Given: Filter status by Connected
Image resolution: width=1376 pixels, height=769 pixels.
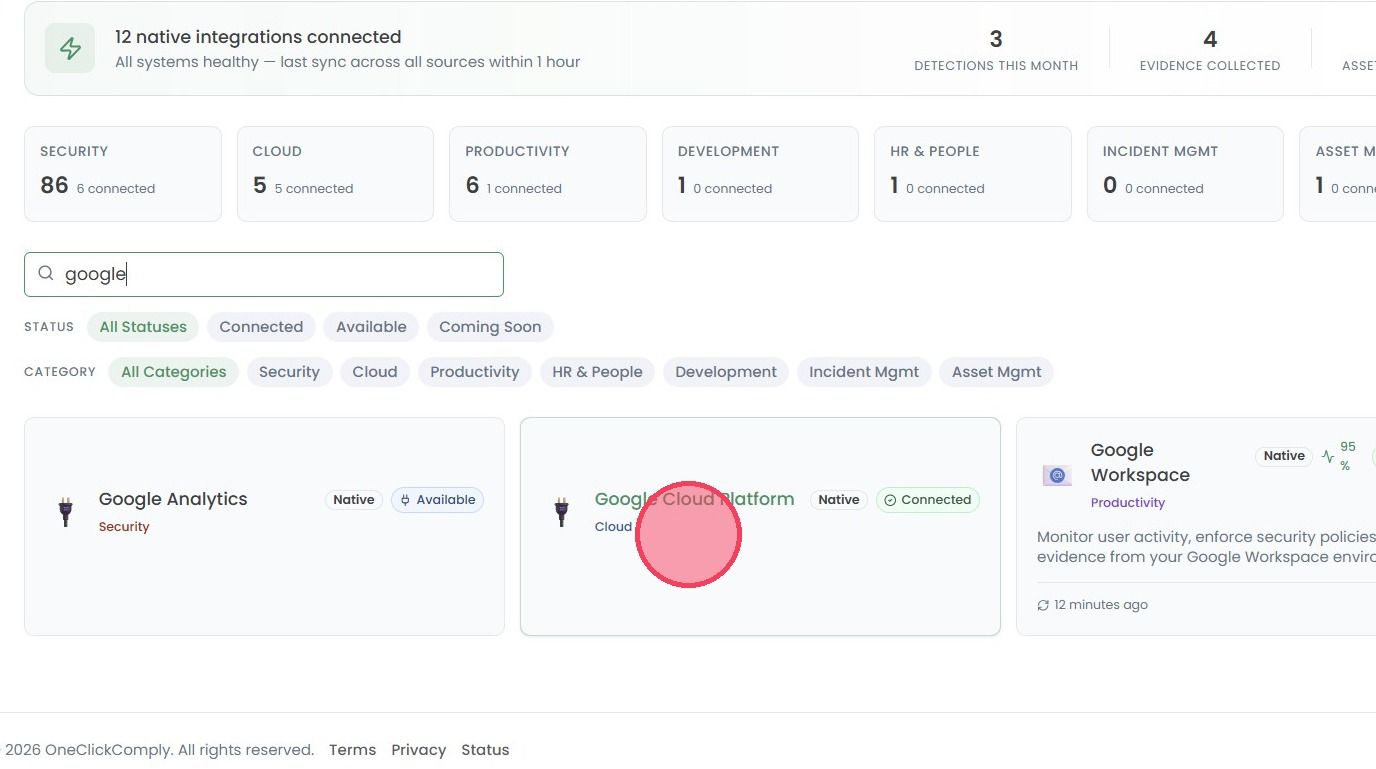Looking at the screenshot, I should [261, 327].
